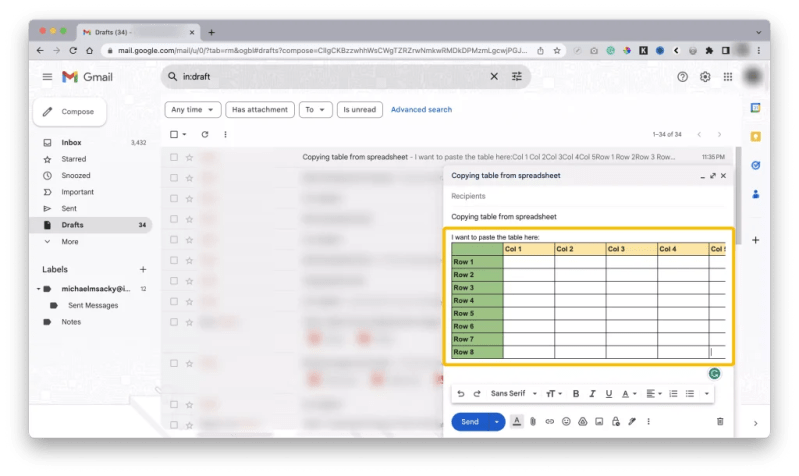799x476 pixels.
Task: Open the Gmail main menu hamburger icon
Action: pyautogui.click(x=47, y=77)
